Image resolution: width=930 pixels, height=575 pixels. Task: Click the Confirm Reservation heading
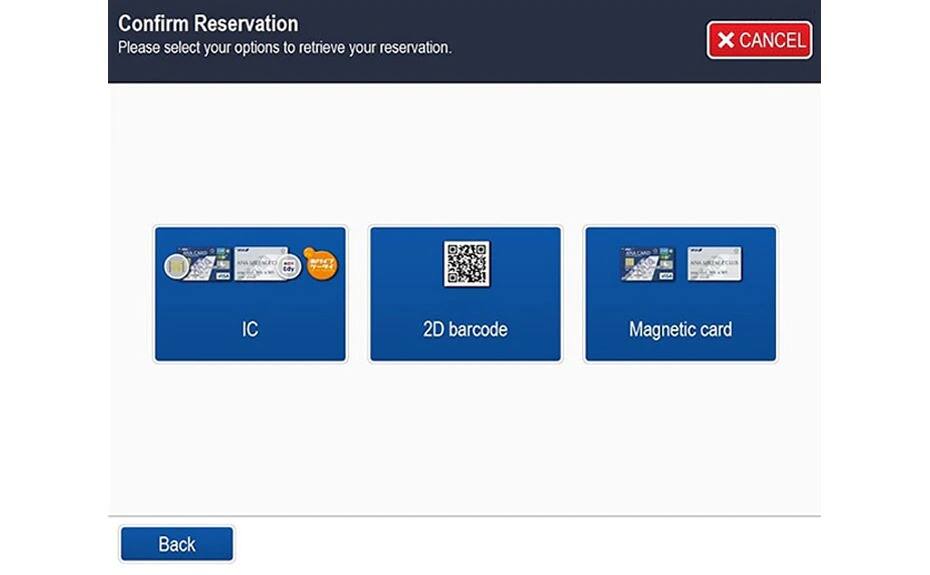tap(208, 23)
